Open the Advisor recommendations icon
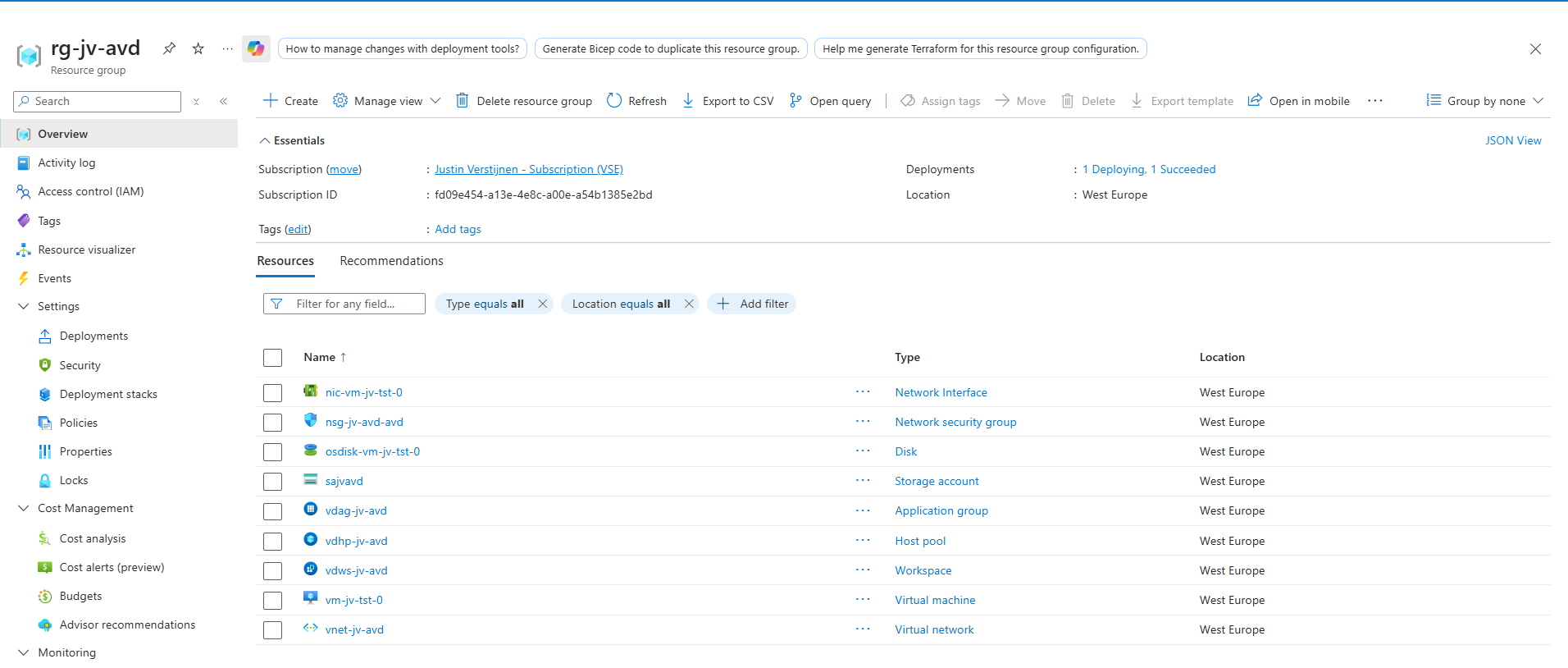The height and width of the screenshot is (668, 1568). point(45,625)
